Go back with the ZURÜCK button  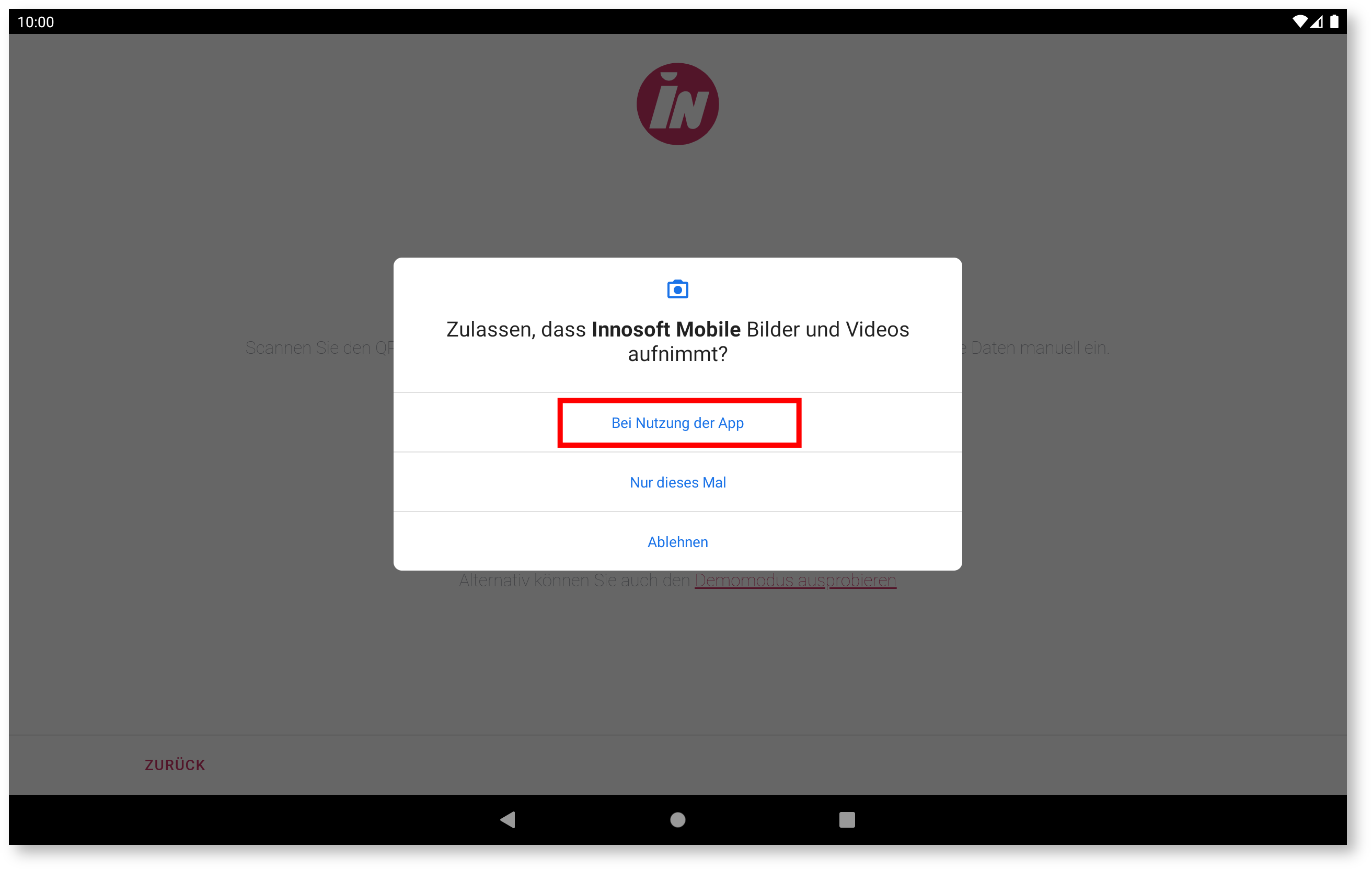(175, 764)
